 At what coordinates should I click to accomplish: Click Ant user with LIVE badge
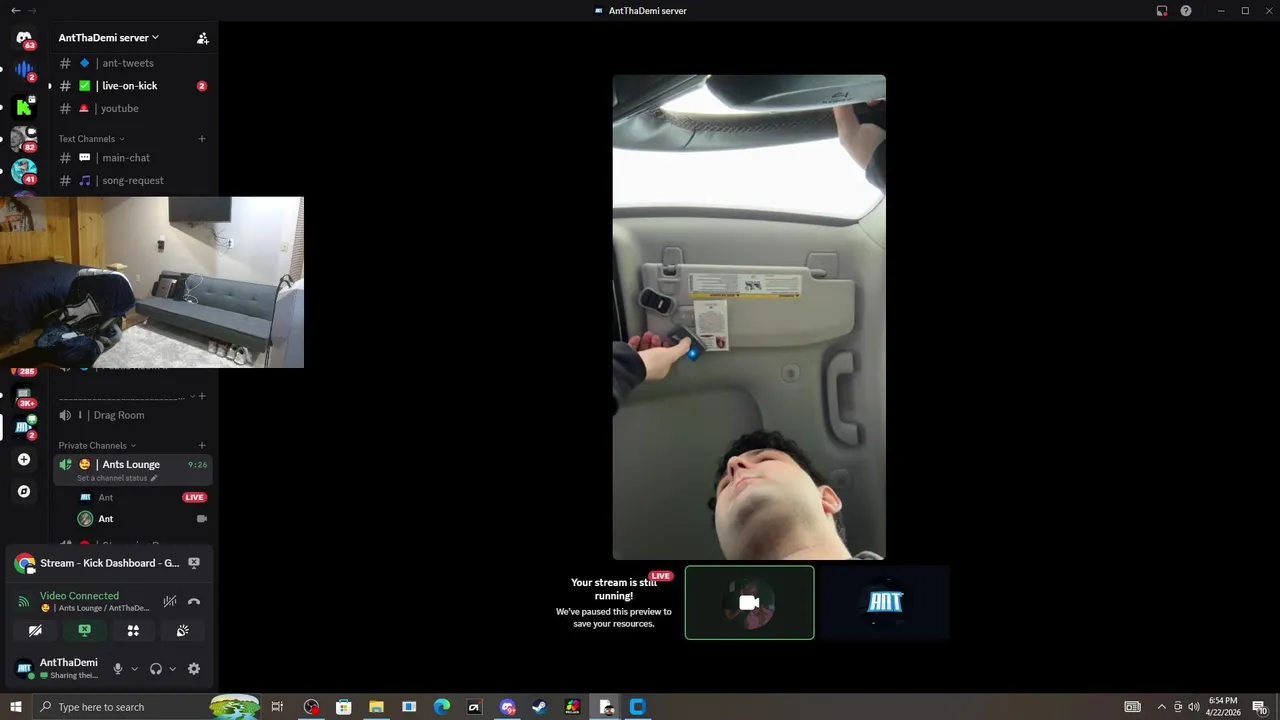coord(132,497)
